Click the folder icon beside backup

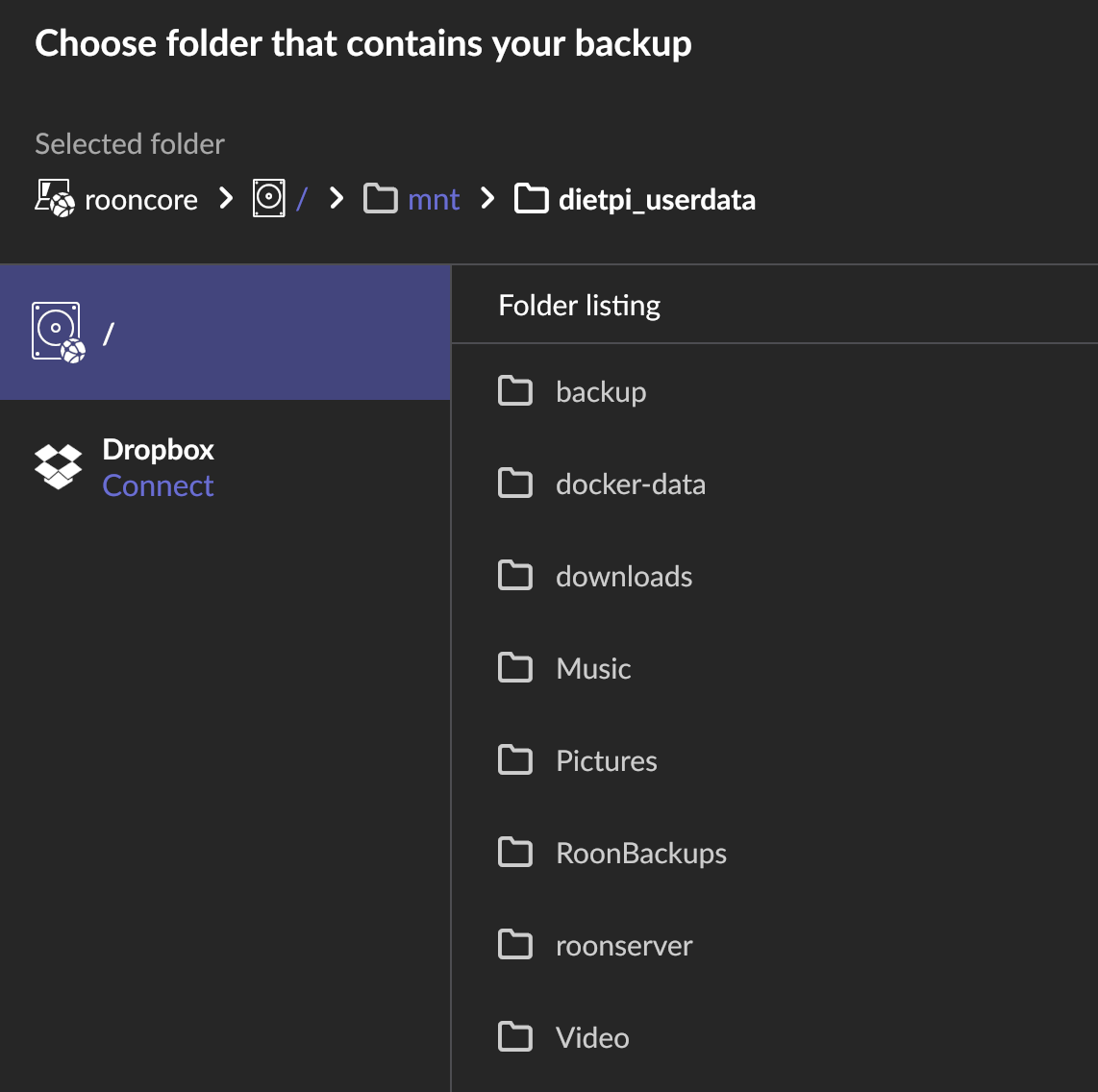[x=515, y=391]
